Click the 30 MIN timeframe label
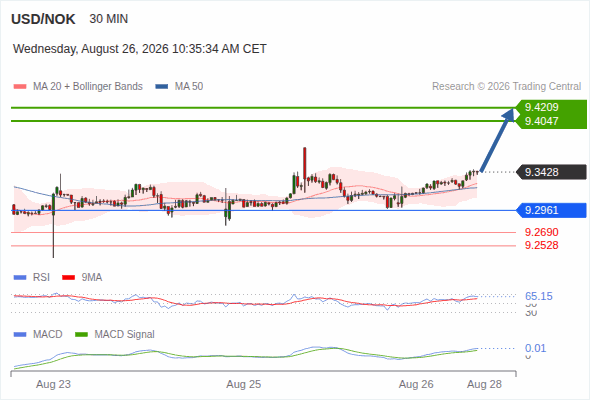Screen dimensions: 590x400 [109, 19]
